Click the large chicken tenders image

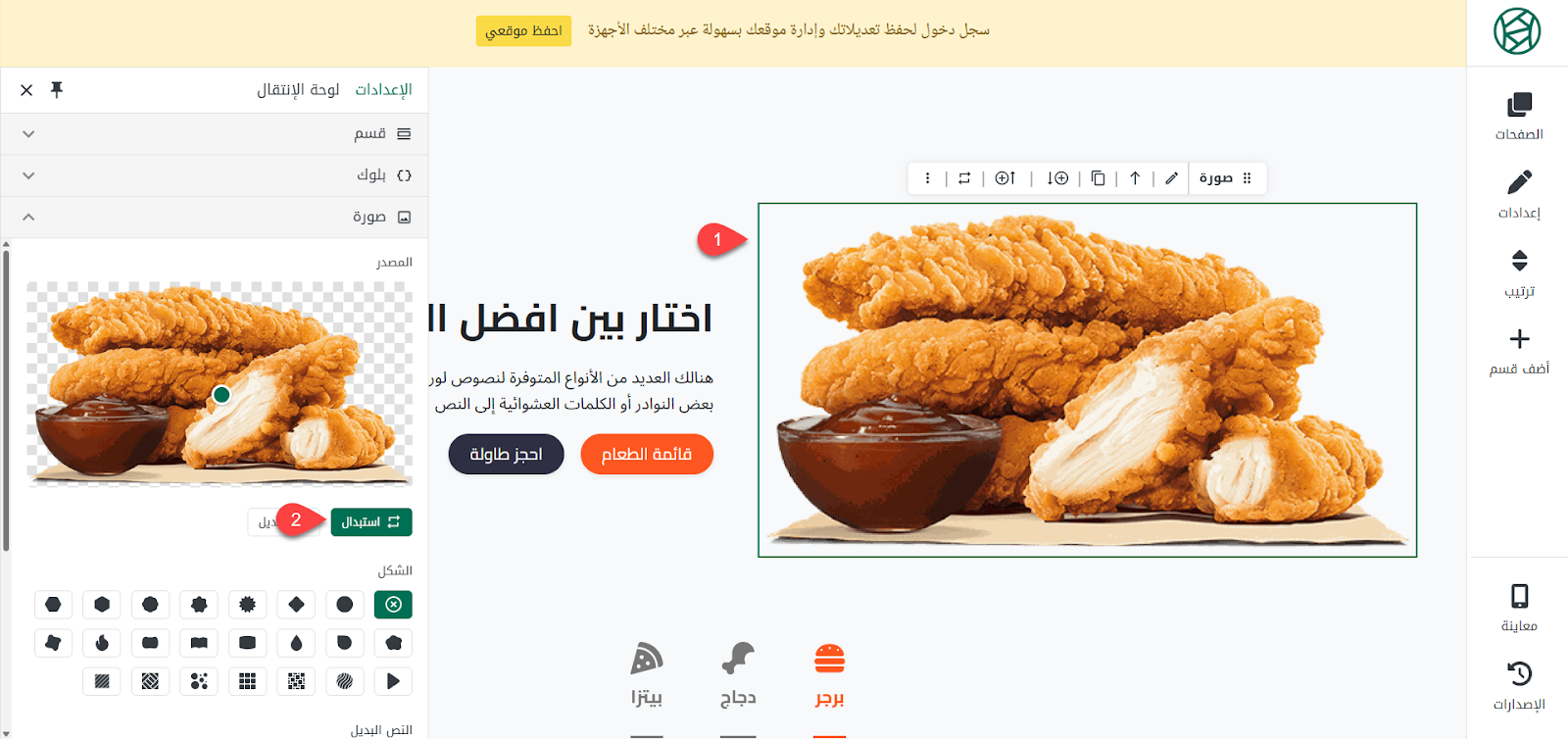(x=1087, y=380)
